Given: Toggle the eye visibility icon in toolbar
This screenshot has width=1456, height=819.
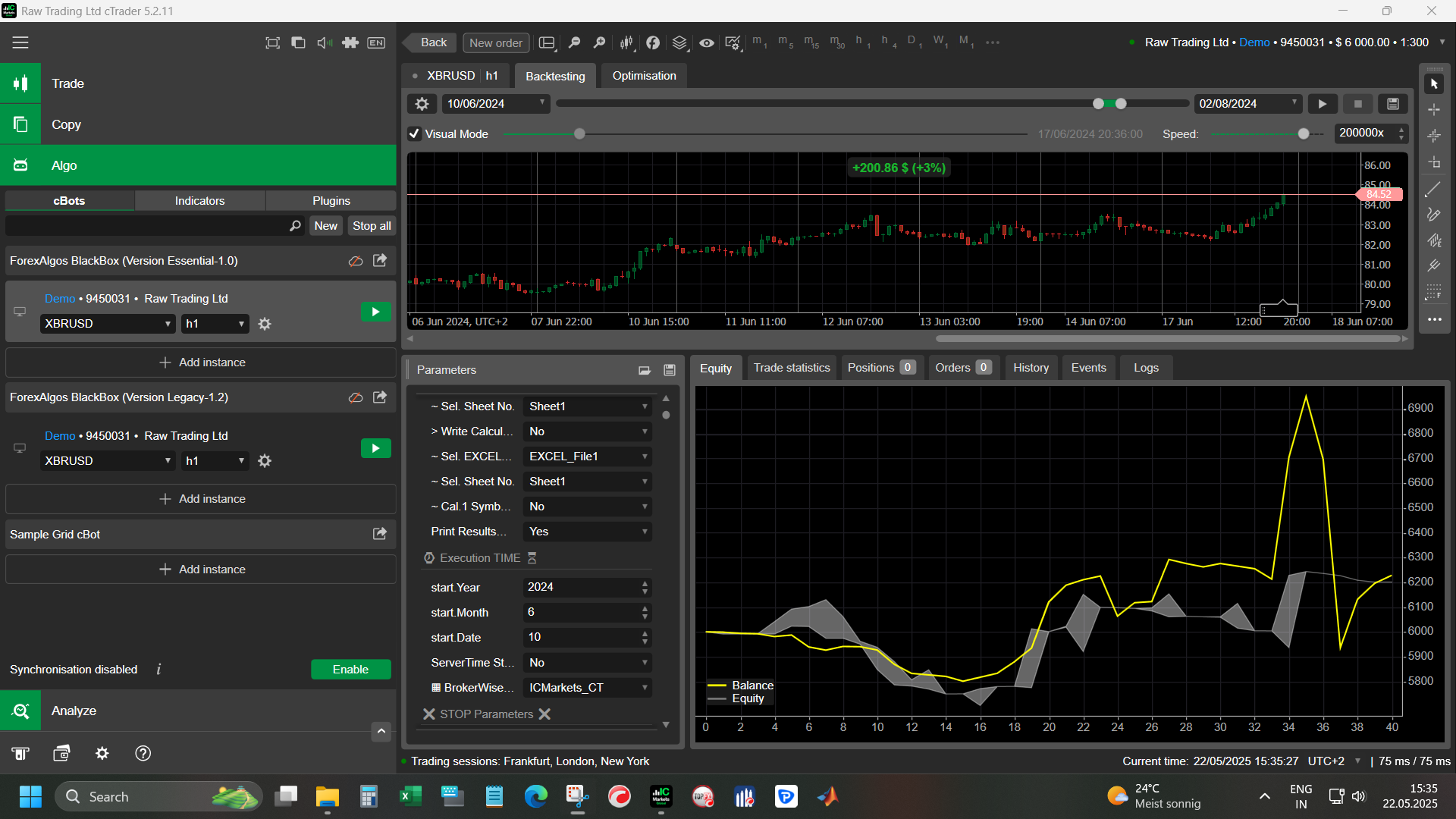Looking at the screenshot, I should point(706,43).
